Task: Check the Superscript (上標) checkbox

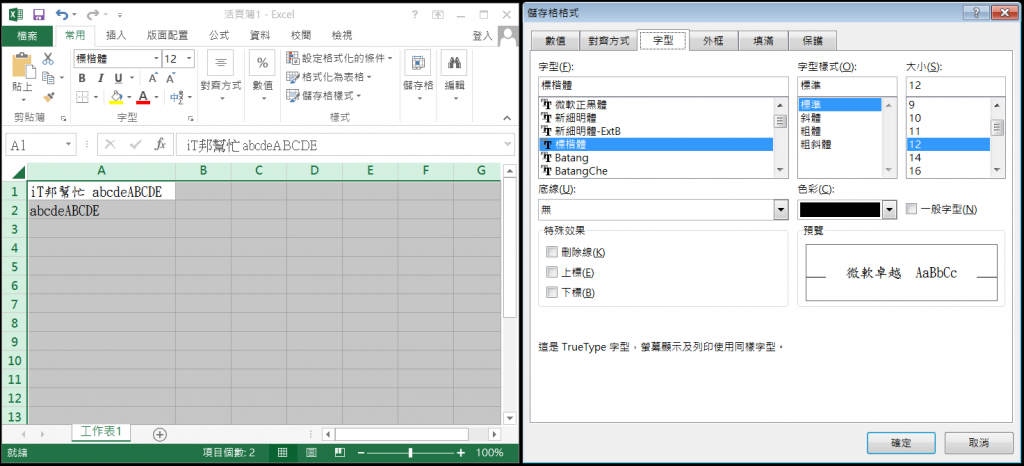Action: click(x=552, y=272)
